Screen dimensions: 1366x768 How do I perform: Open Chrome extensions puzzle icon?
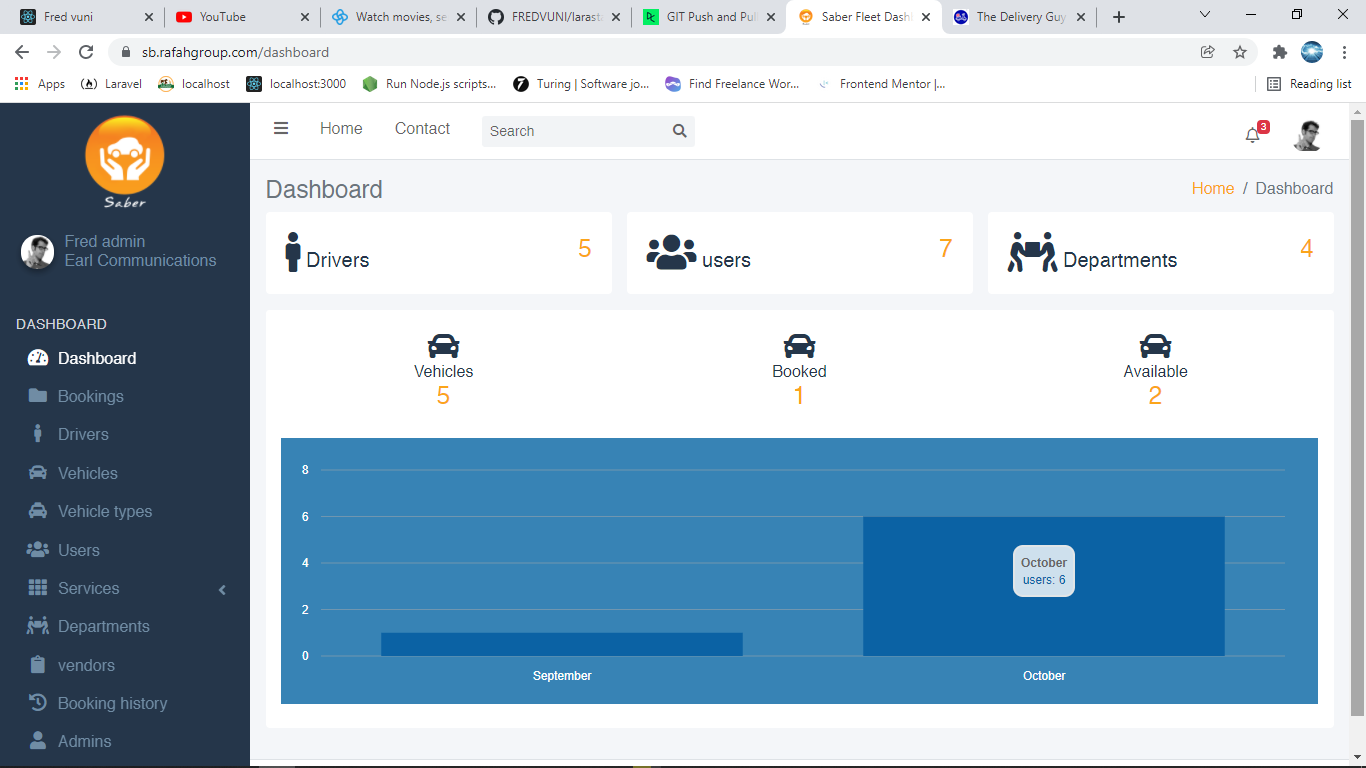click(1279, 52)
